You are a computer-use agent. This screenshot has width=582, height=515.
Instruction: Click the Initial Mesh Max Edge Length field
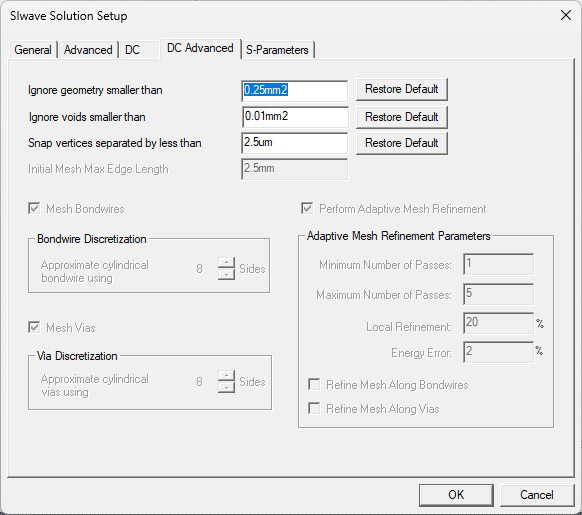295,169
